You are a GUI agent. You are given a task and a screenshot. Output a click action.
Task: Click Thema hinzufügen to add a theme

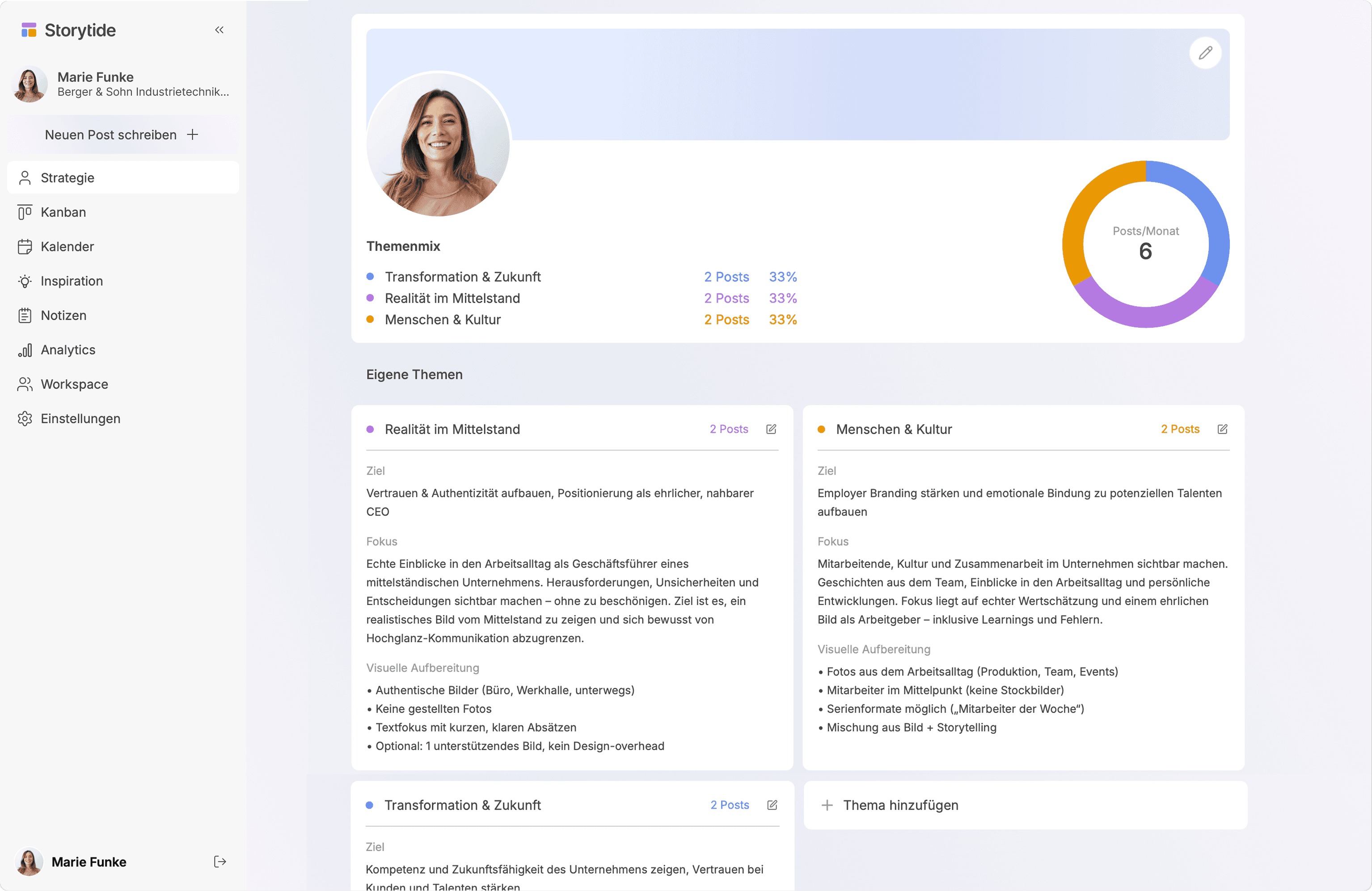coord(900,805)
